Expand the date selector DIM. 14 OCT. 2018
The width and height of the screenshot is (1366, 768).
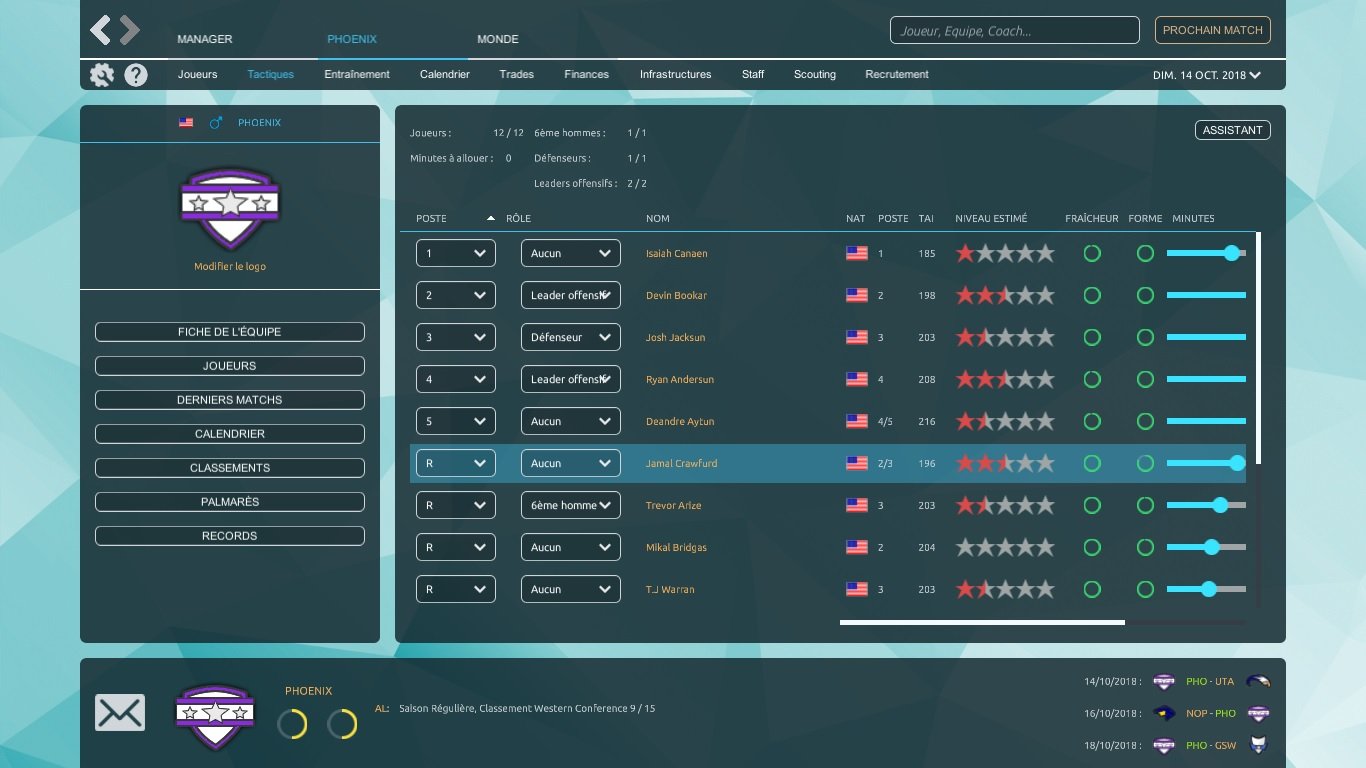point(1207,75)
